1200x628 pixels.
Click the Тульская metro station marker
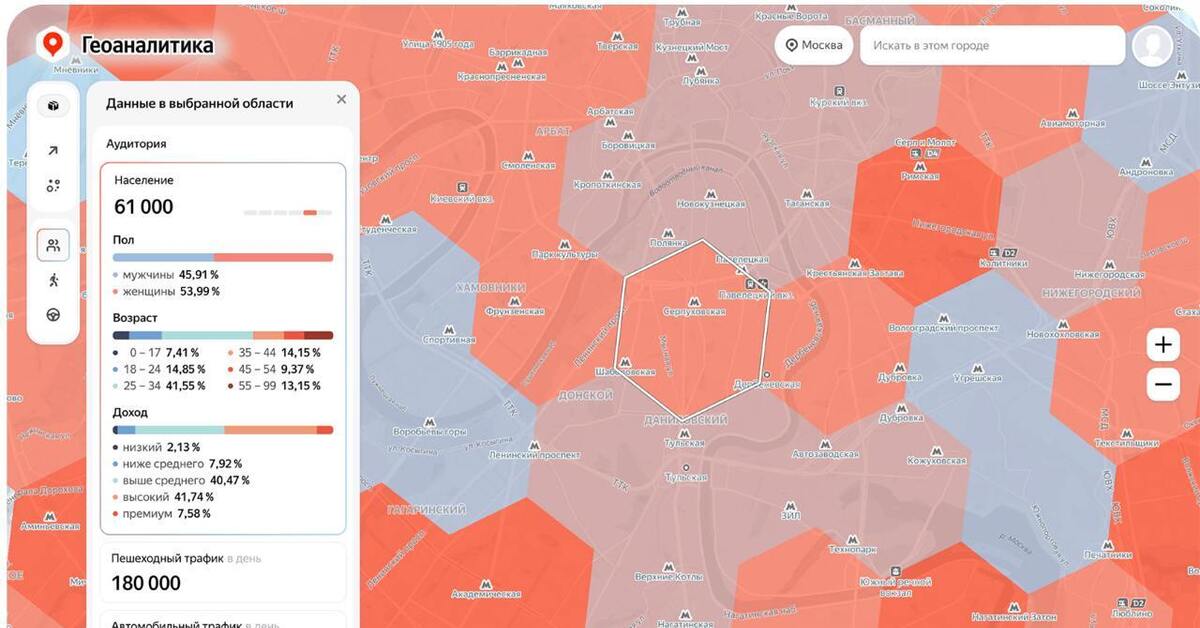click(x=685, y=432)
